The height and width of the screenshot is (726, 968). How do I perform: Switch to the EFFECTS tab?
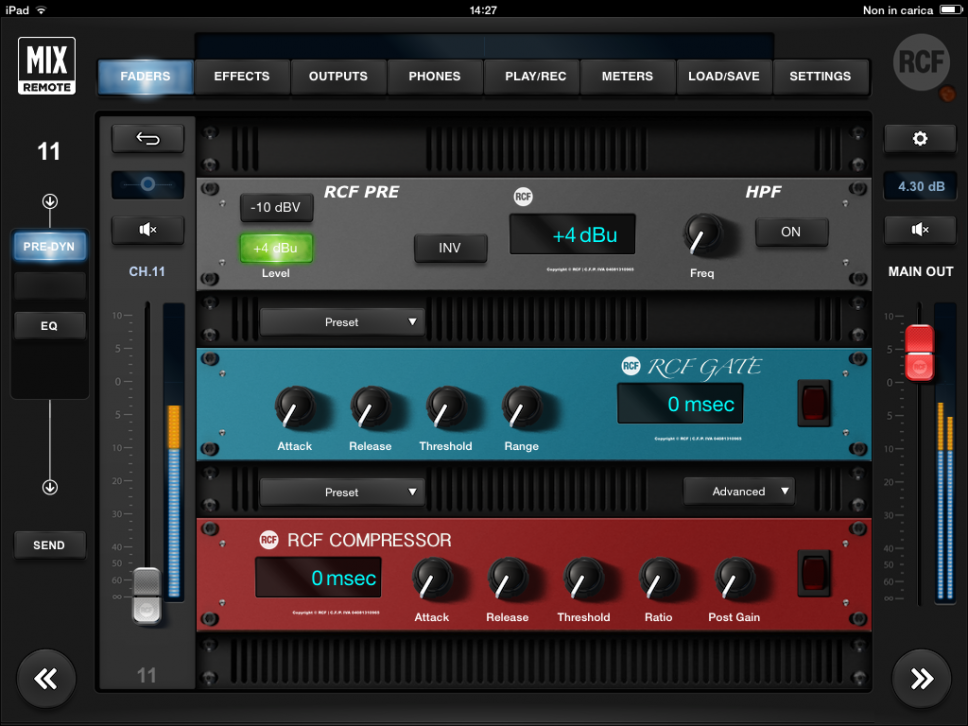click(x=242, y=76)
